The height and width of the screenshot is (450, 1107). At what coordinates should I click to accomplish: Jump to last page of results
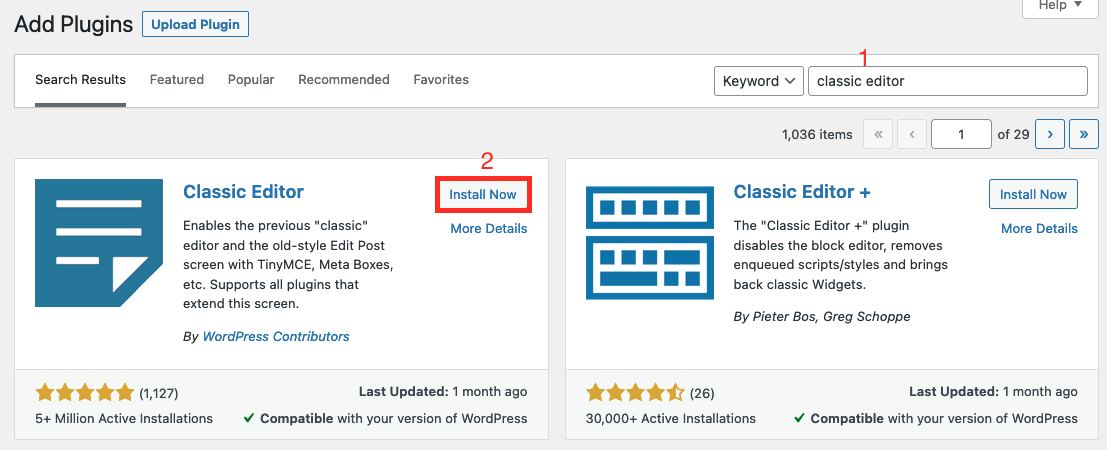pos(1084,134)
